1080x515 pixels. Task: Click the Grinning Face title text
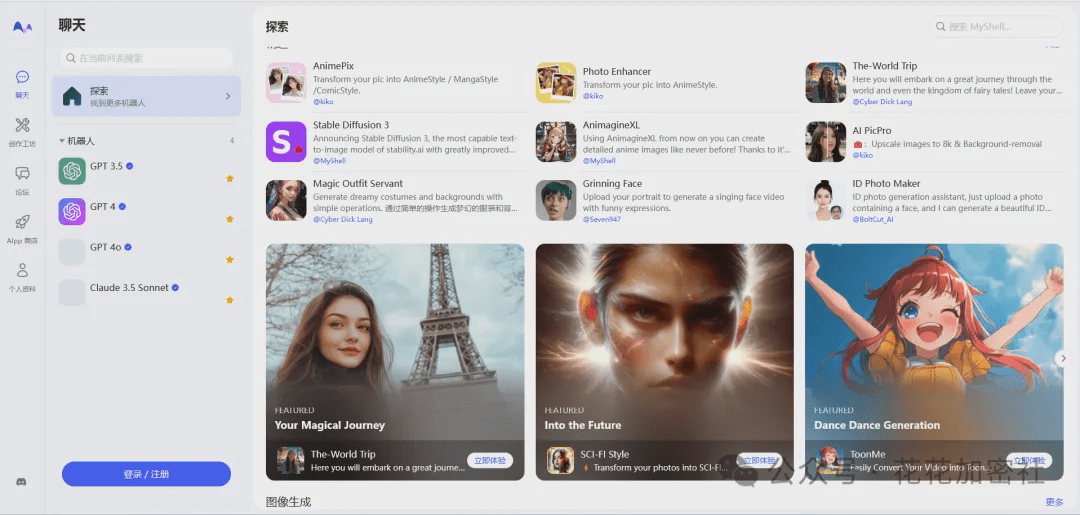[612, 184]
